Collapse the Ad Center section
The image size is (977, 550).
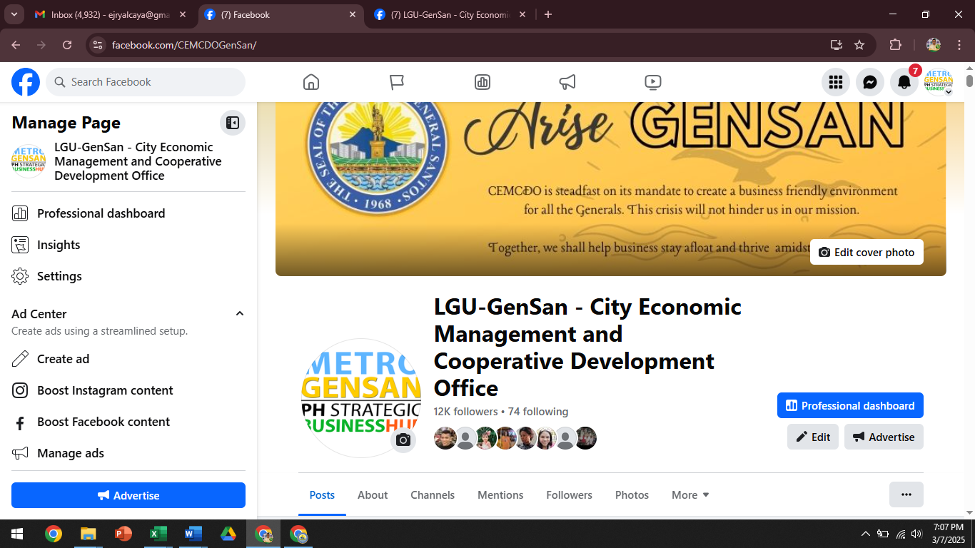point(239,314)
